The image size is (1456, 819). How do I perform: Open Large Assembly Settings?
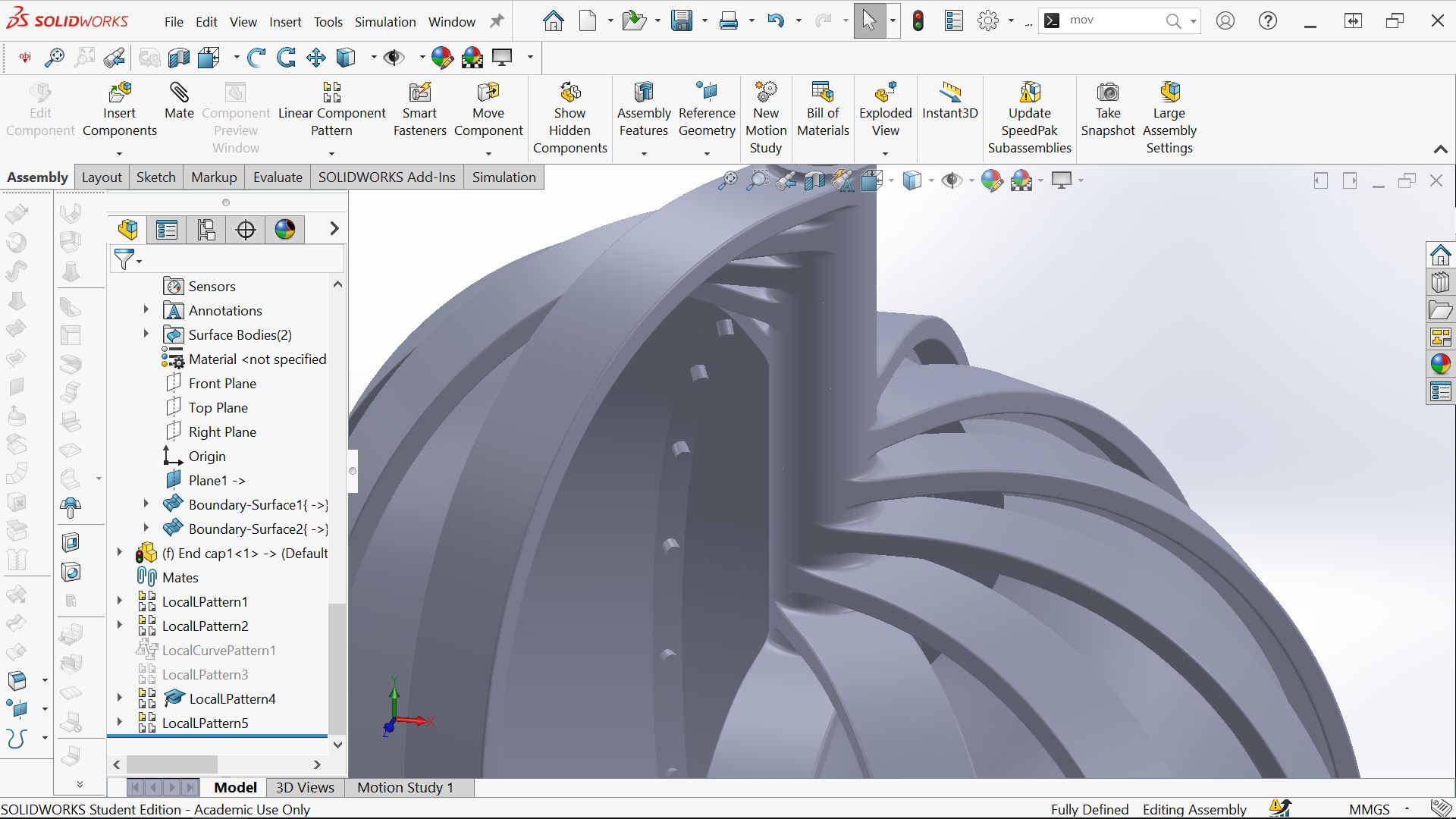(1169, 118)
